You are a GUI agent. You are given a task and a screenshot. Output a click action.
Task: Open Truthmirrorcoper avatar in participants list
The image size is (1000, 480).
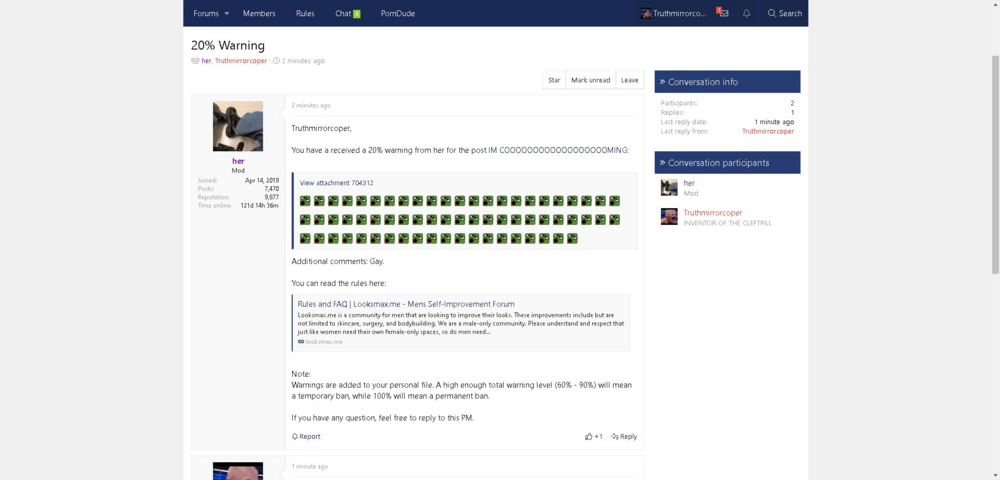(669, 217)
